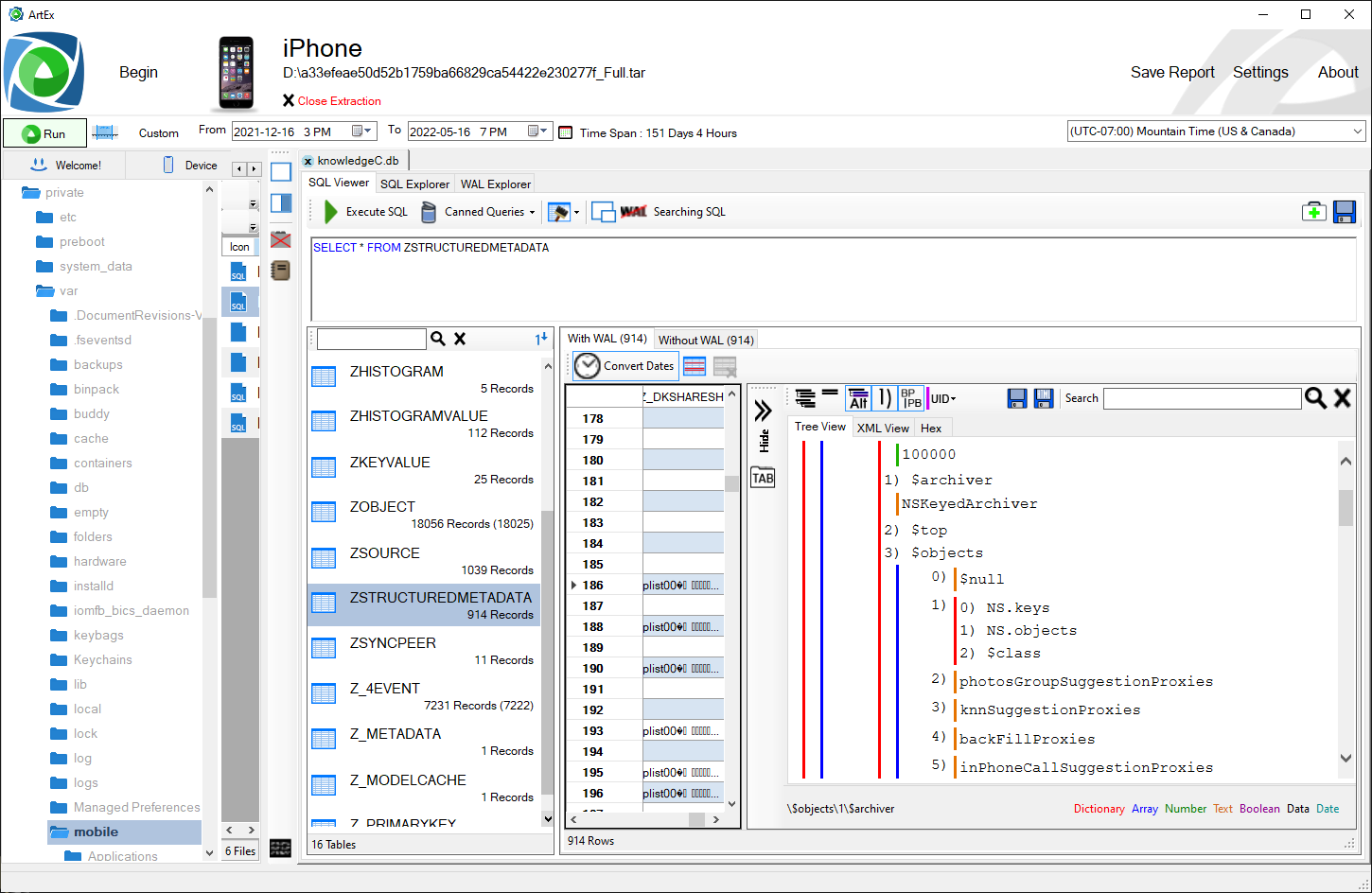
Task: Click the collapse tree two-line icon
Action: point(830,394)
